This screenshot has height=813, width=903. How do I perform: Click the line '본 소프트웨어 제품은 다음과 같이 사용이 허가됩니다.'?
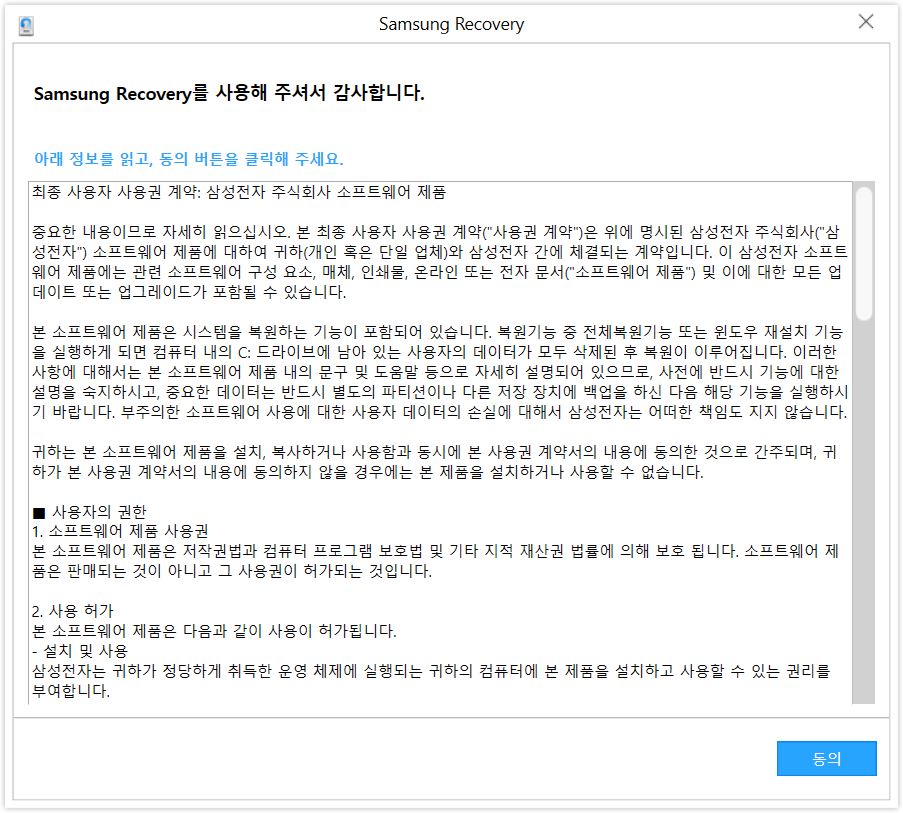coord(214,631)
